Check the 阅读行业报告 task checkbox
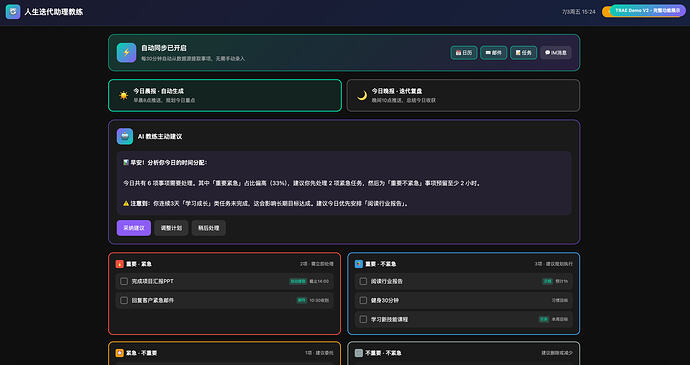 pos(363,281)
